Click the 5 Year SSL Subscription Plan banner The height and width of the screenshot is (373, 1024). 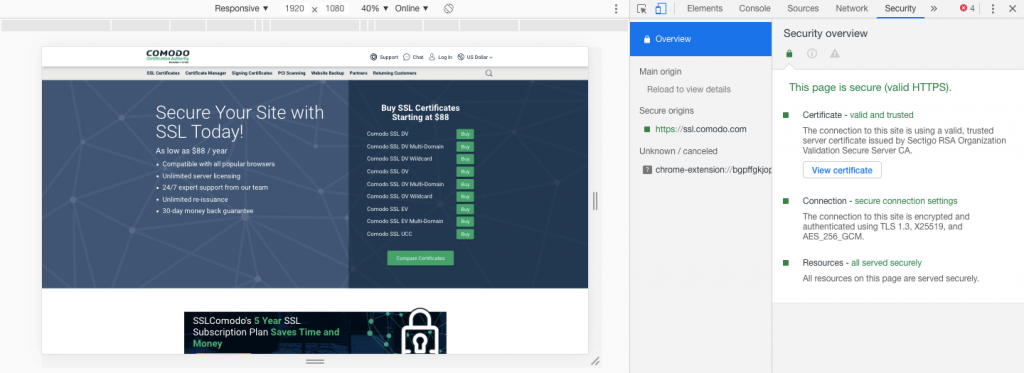point(315,332)
